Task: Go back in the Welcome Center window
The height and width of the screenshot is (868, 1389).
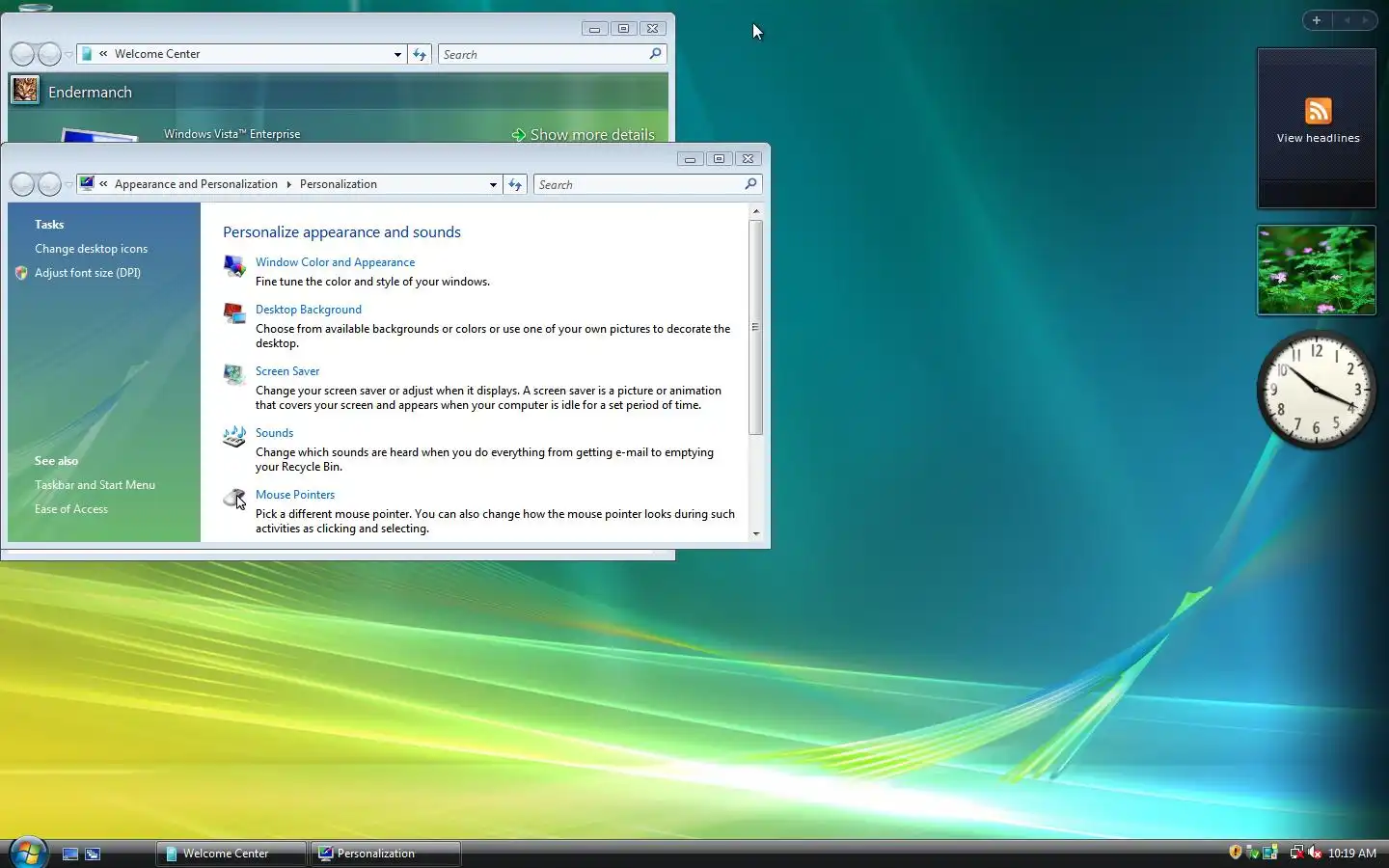Action: pos(22,54)
